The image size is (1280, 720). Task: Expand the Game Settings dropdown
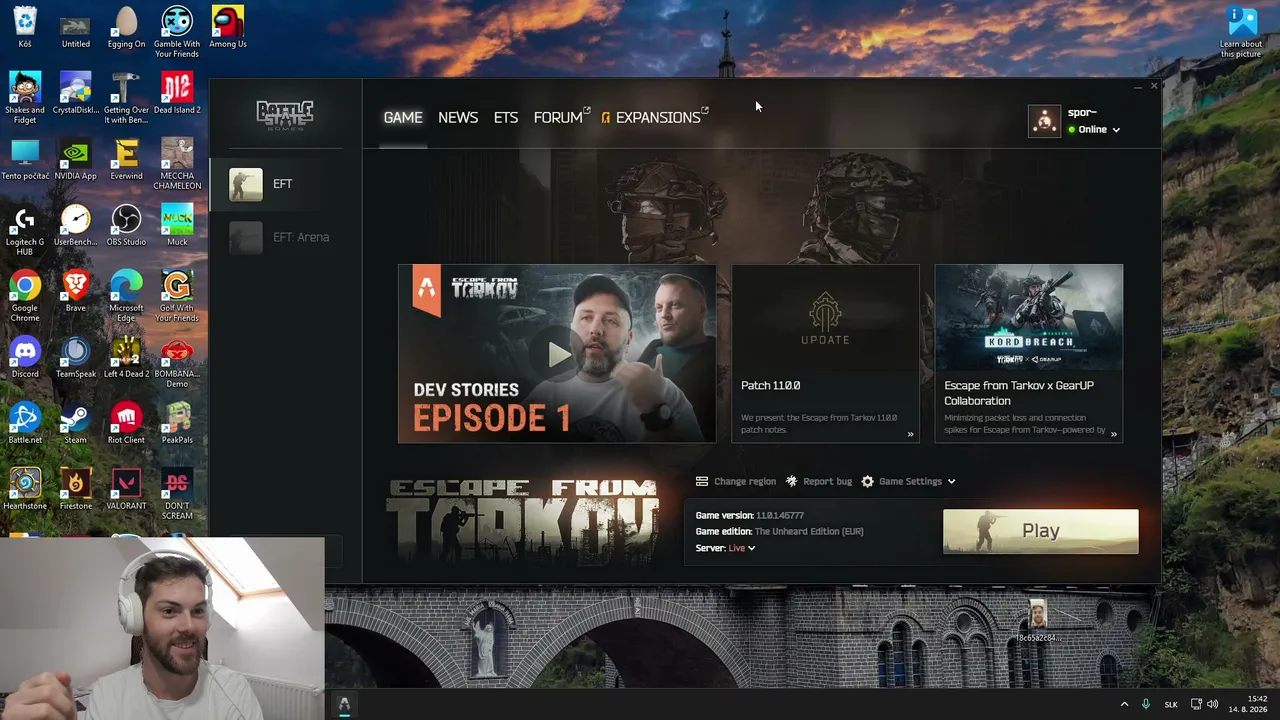pyautogui.click(x=909, y=481)
